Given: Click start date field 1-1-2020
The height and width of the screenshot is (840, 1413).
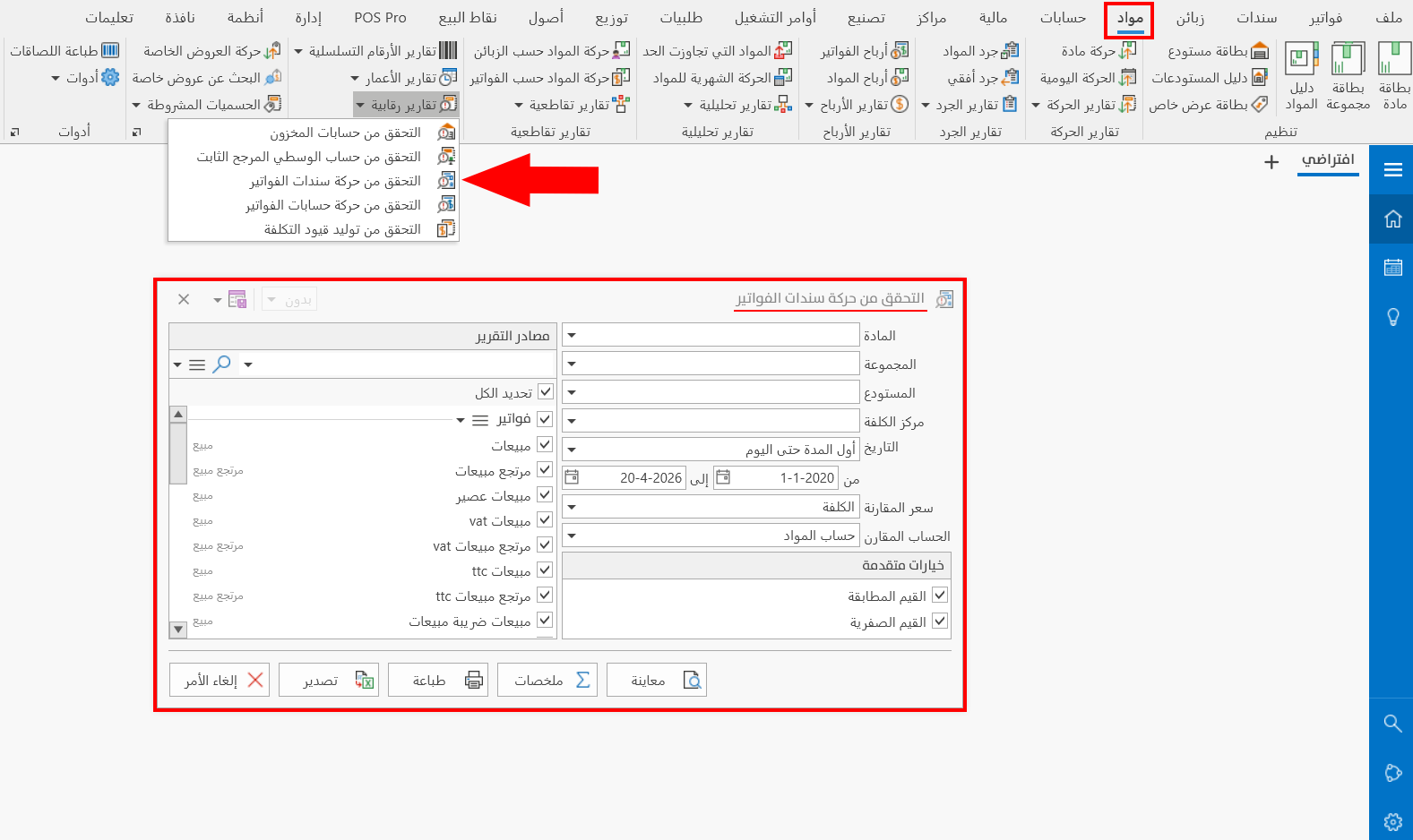Looking at the screenshot, I should [x=776, y=478].
